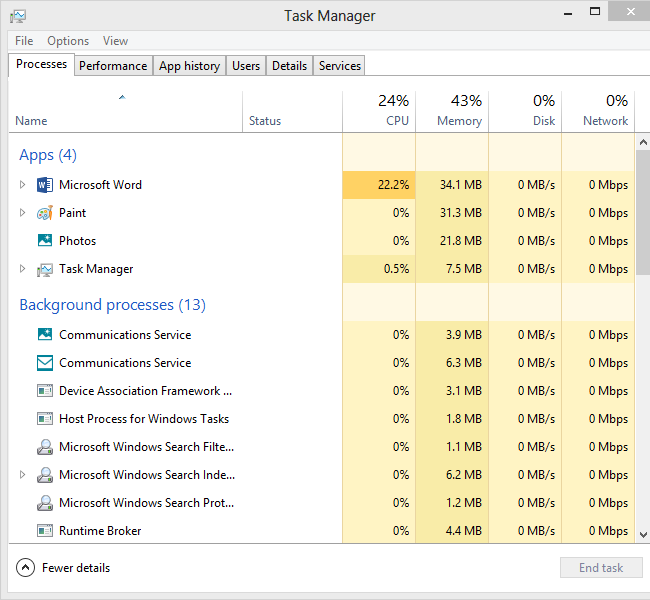The image size is (650, 600).
Task: Click the Task Manager row icon
Action: (x=45, y=270)
